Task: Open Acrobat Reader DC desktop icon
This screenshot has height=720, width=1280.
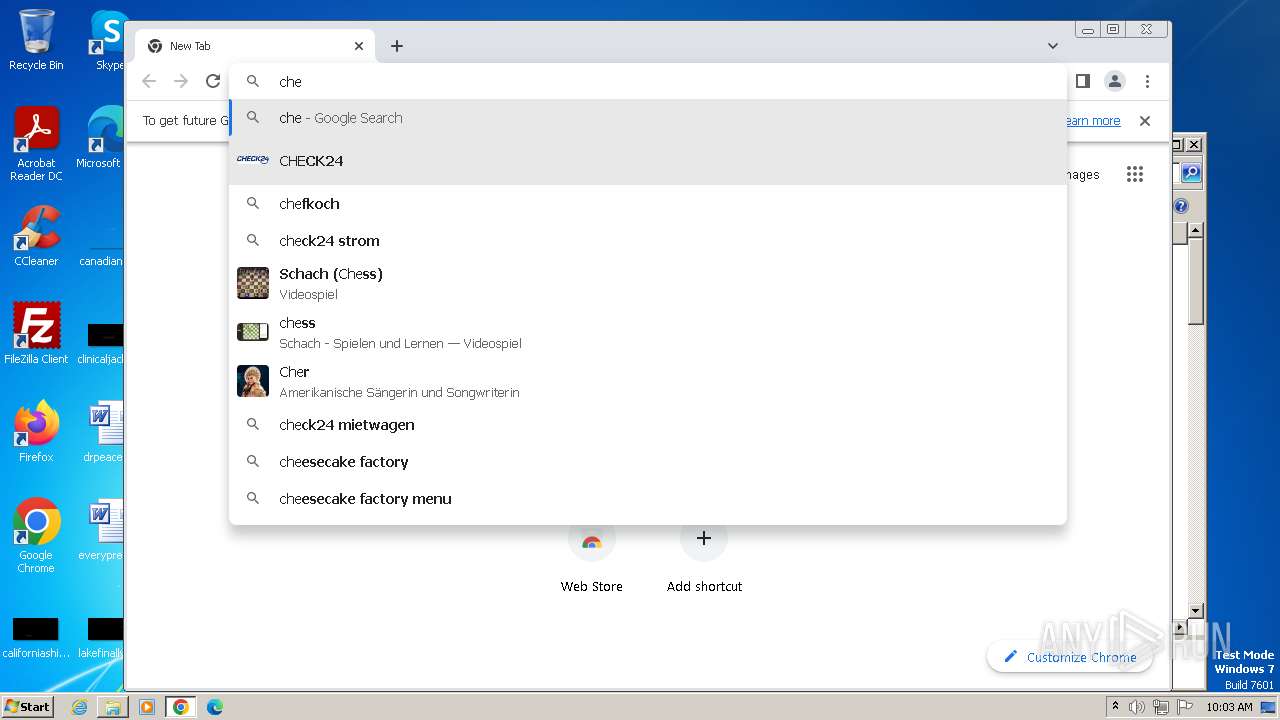Action: click(36, 144)
